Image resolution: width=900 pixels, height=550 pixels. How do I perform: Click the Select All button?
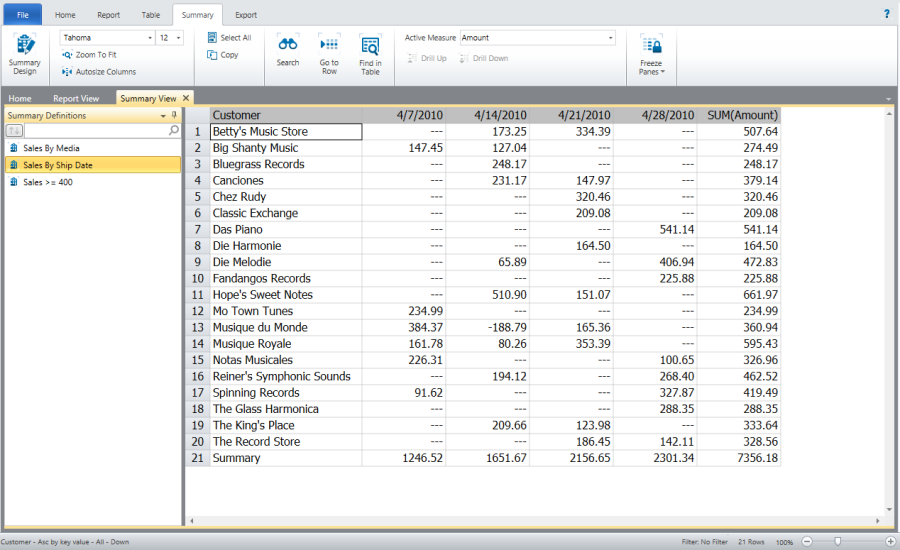coord(228,38)
